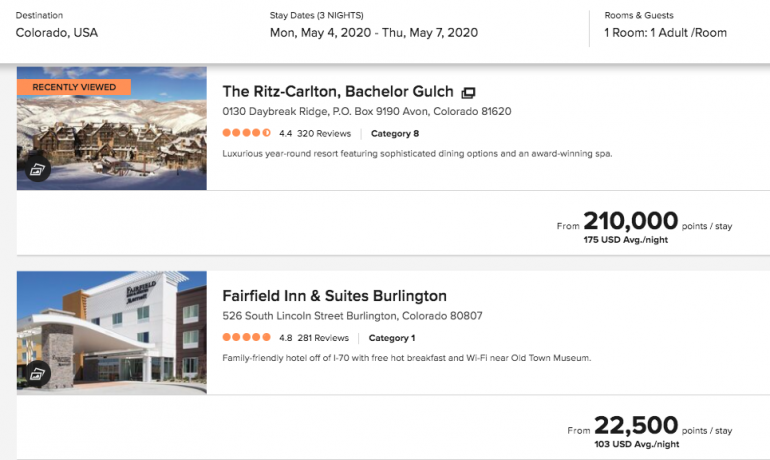770x460 pixels.
Task: Open photo gallery icon on Ritz-Carlton image
Action: pos(38,169)
